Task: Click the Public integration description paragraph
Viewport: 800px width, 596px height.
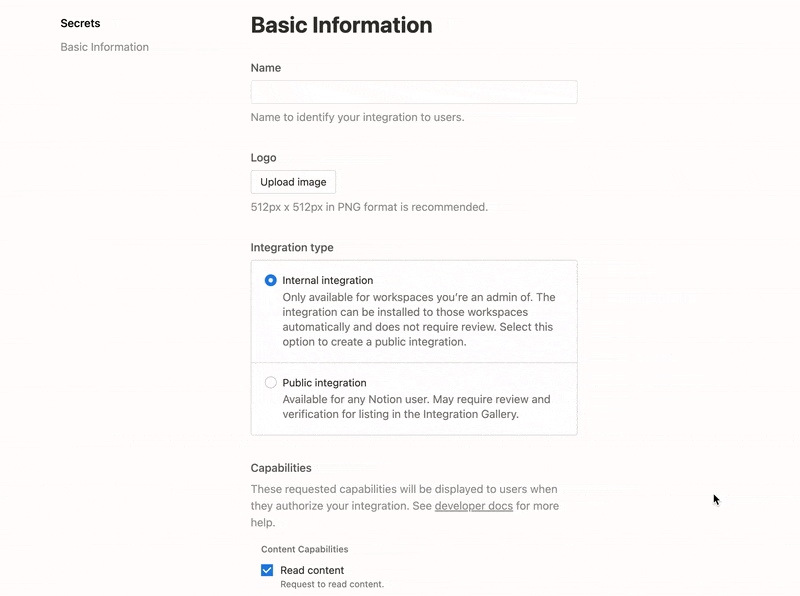Action: coord(416,407)
